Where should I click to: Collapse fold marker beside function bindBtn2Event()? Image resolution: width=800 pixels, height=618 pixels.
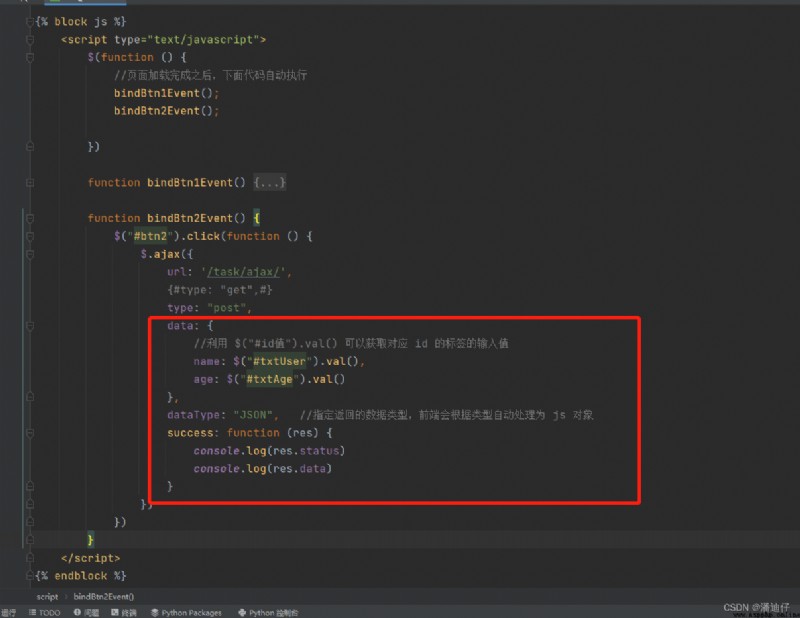pos(30,218)
